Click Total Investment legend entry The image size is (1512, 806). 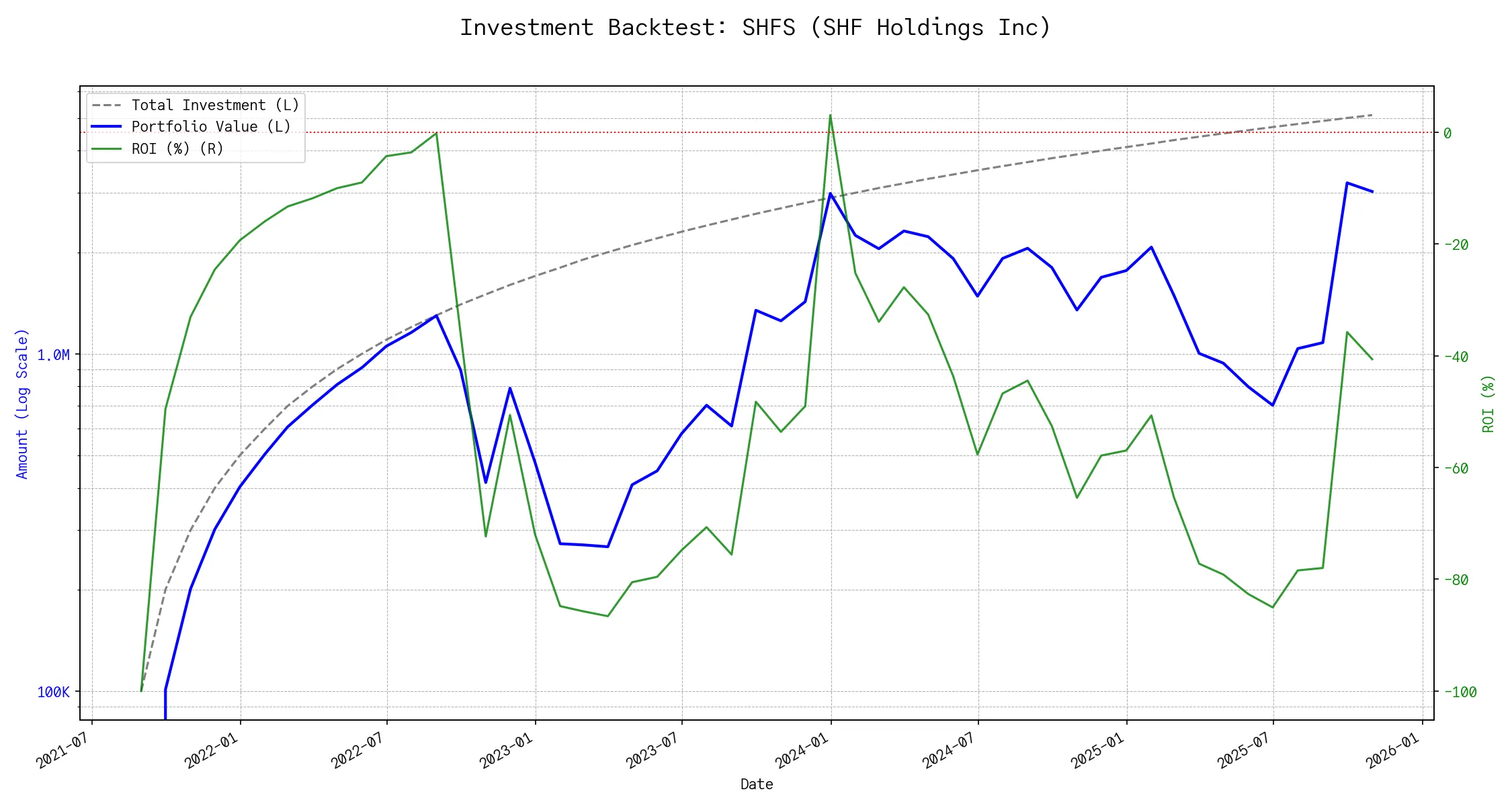pos(215,105)
